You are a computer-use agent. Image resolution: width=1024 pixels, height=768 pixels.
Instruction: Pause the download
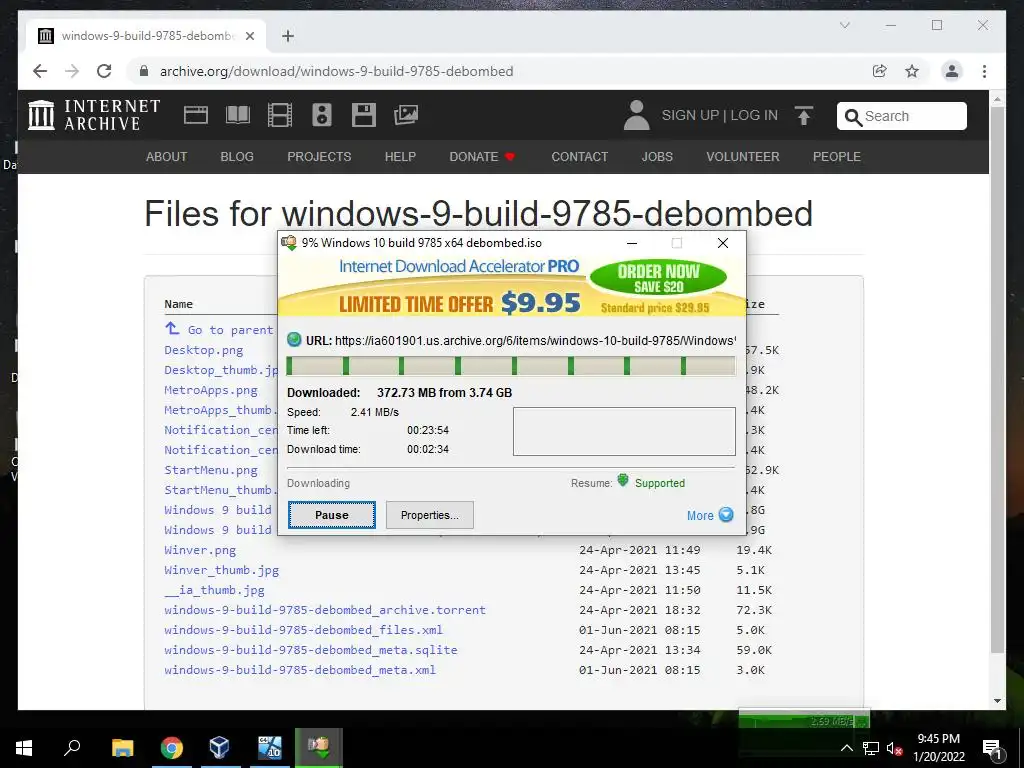pos(332,515)
